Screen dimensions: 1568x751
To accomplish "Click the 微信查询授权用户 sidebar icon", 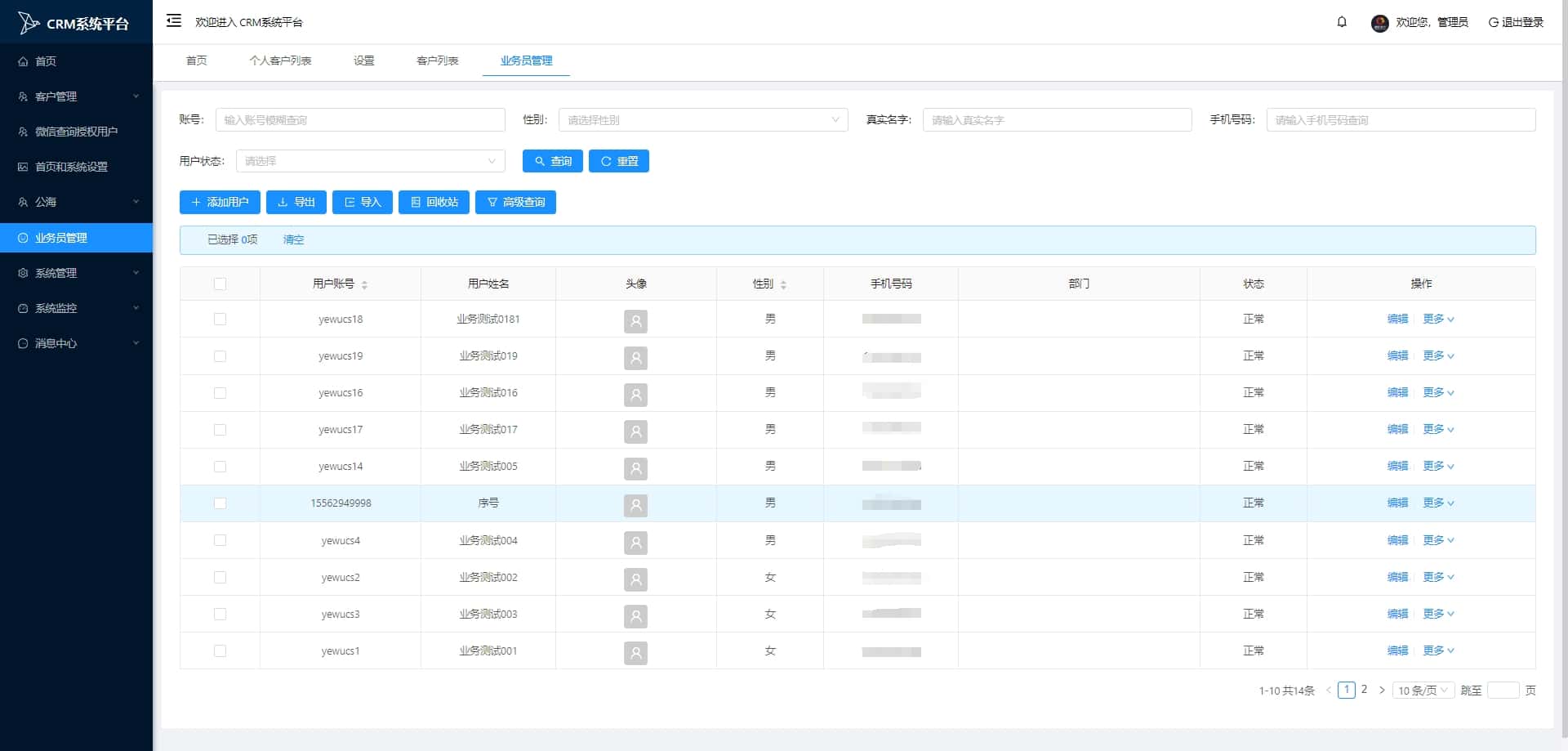I will [23, 132].
